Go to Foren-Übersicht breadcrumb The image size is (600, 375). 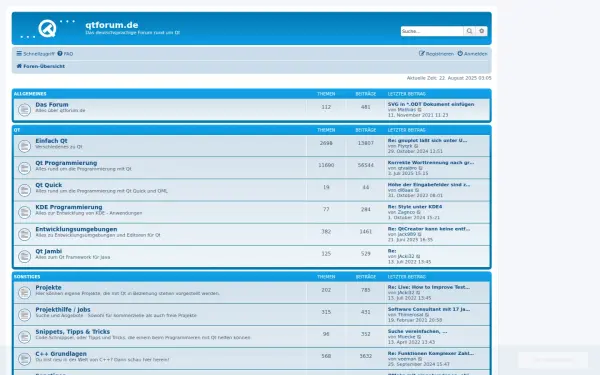point(41,66)
